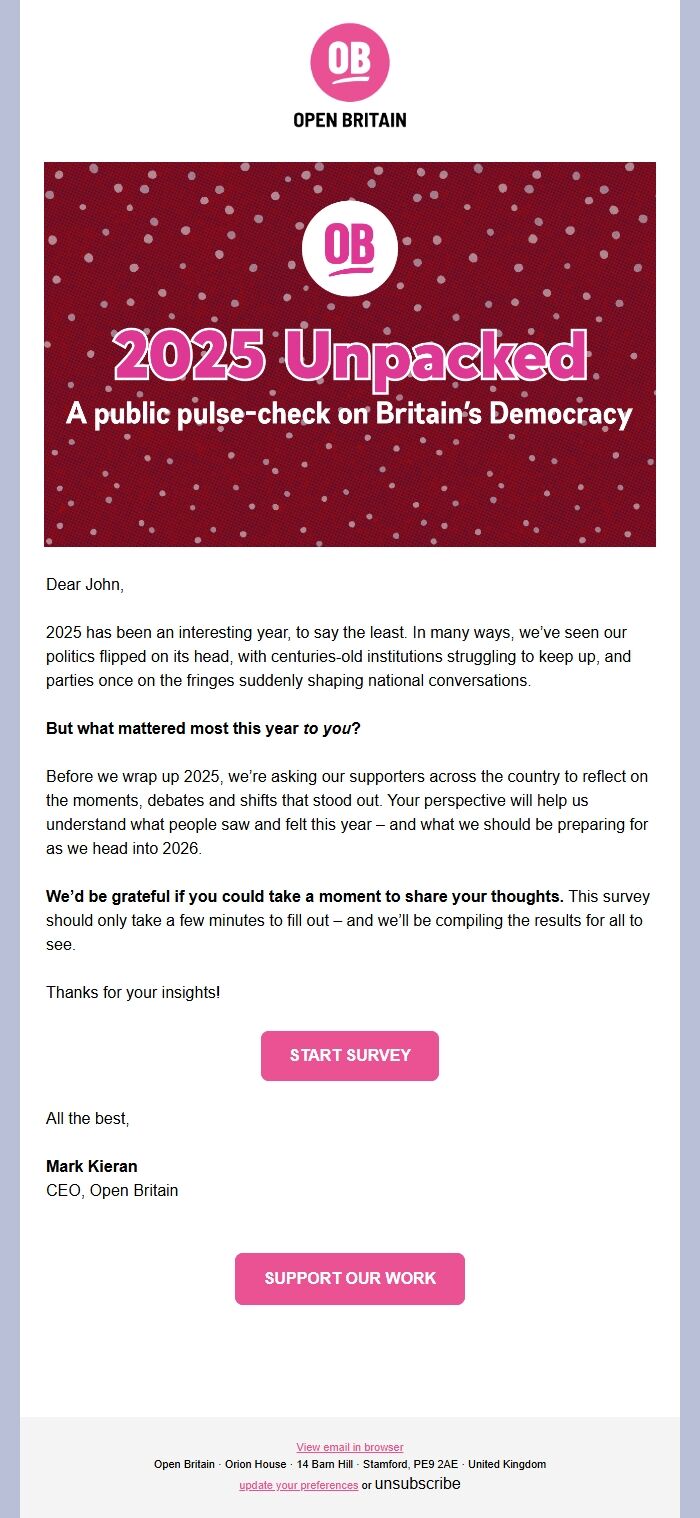Click the update your preferences link

297,1484
